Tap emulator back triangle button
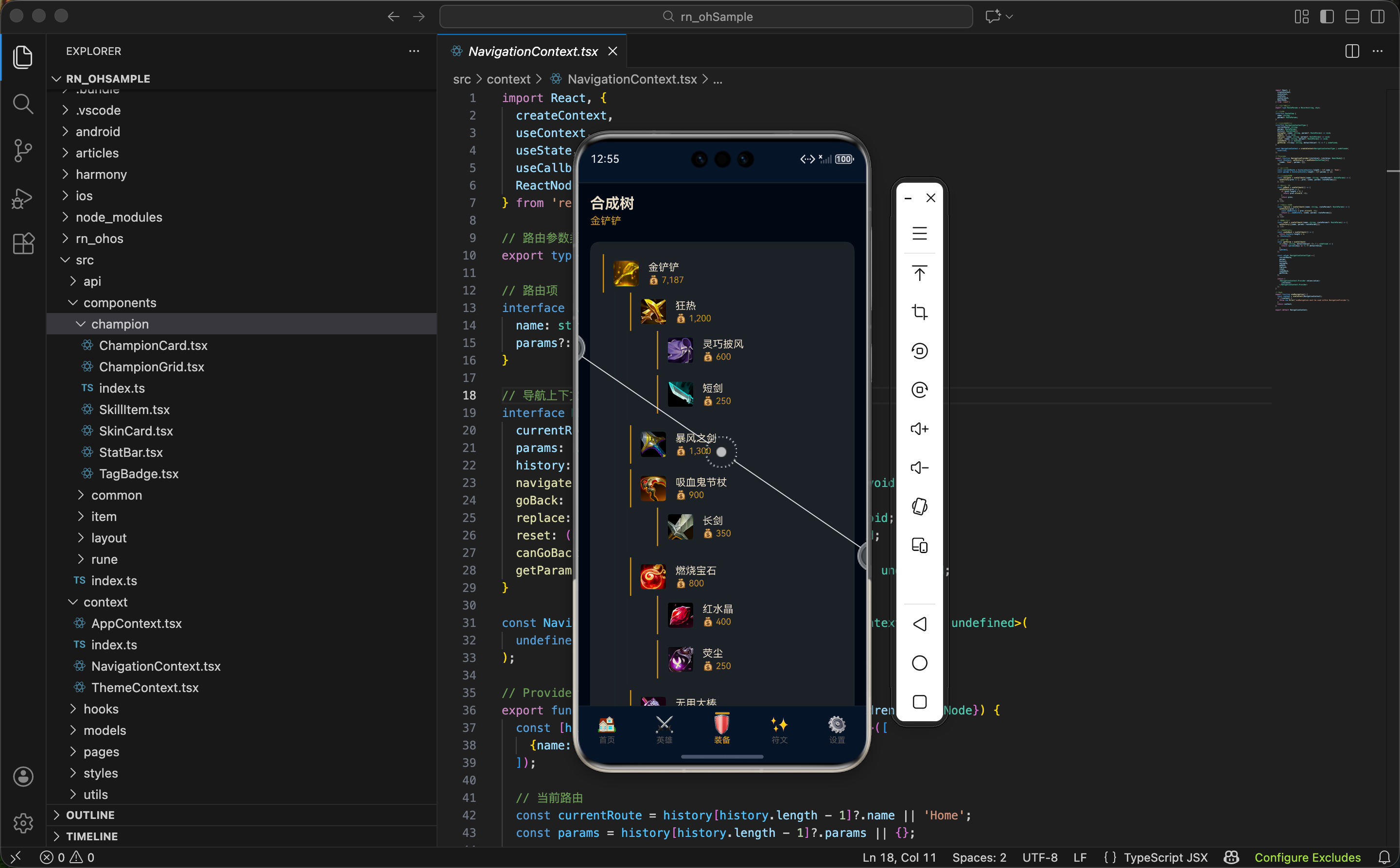The height and width of the screenshot is (868, 1400). [x=919, y=624]
